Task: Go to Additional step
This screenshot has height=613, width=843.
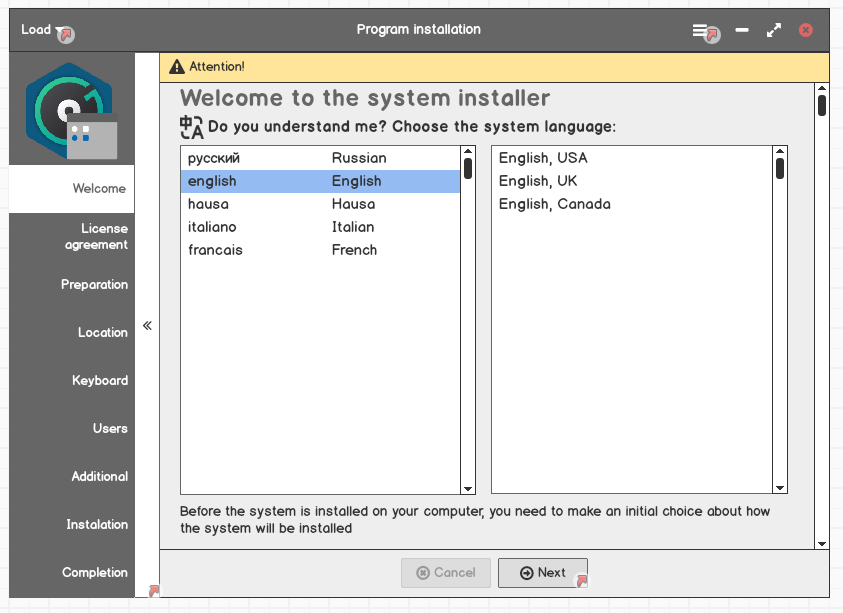Action: tap(72, 476)
